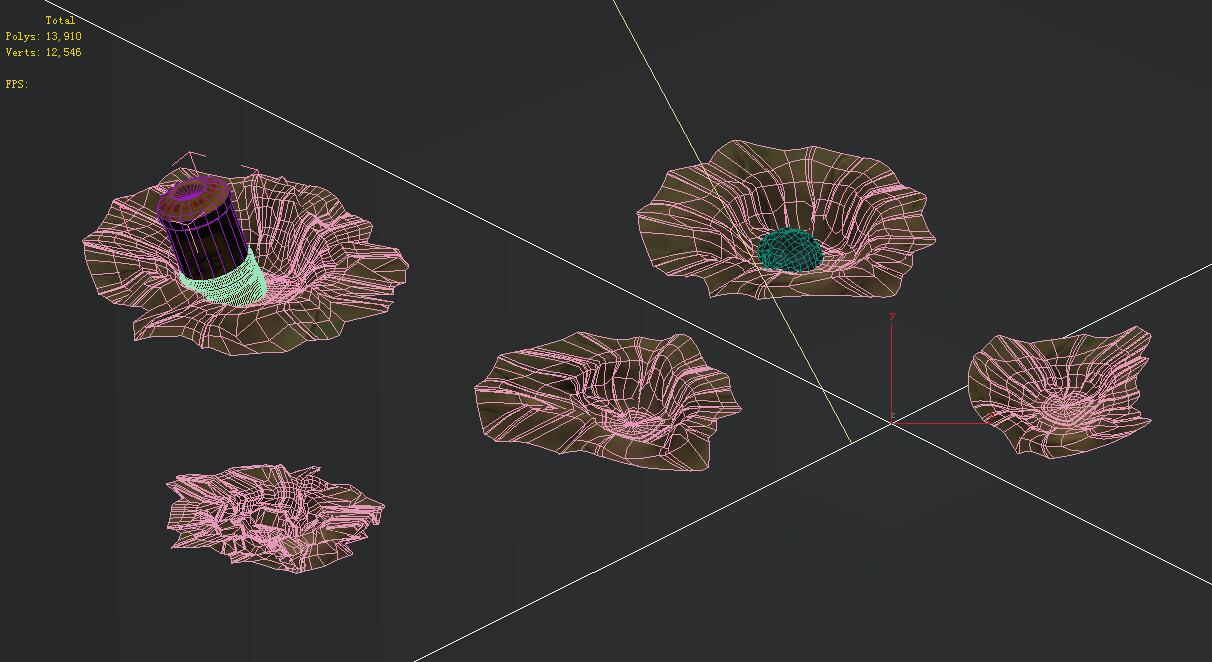Select the teal dome mesh inside the crater
Image resolution: width=1212 pixels, height=662 pixels.
tap(790, 250)
